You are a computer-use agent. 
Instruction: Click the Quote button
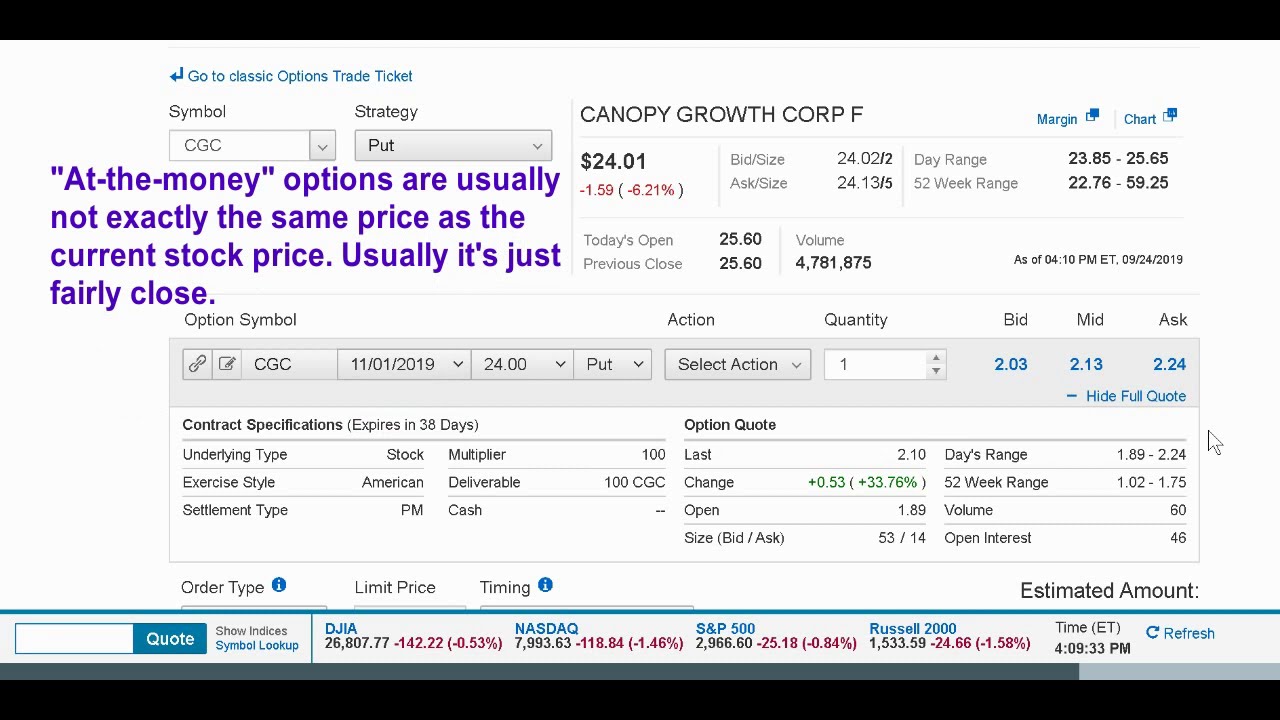[170, 638]
